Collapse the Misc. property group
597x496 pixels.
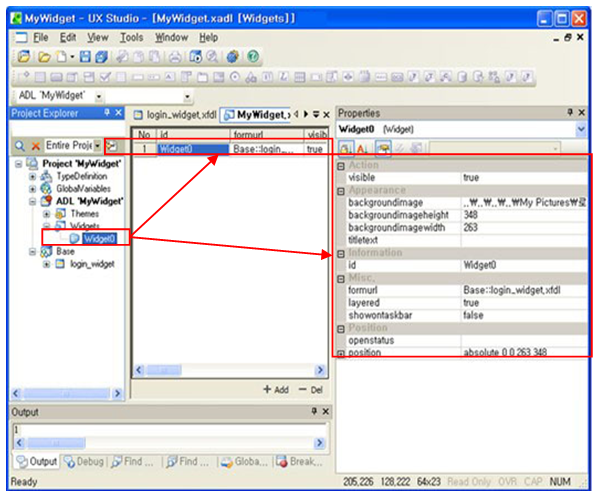(x=341, y=279)
